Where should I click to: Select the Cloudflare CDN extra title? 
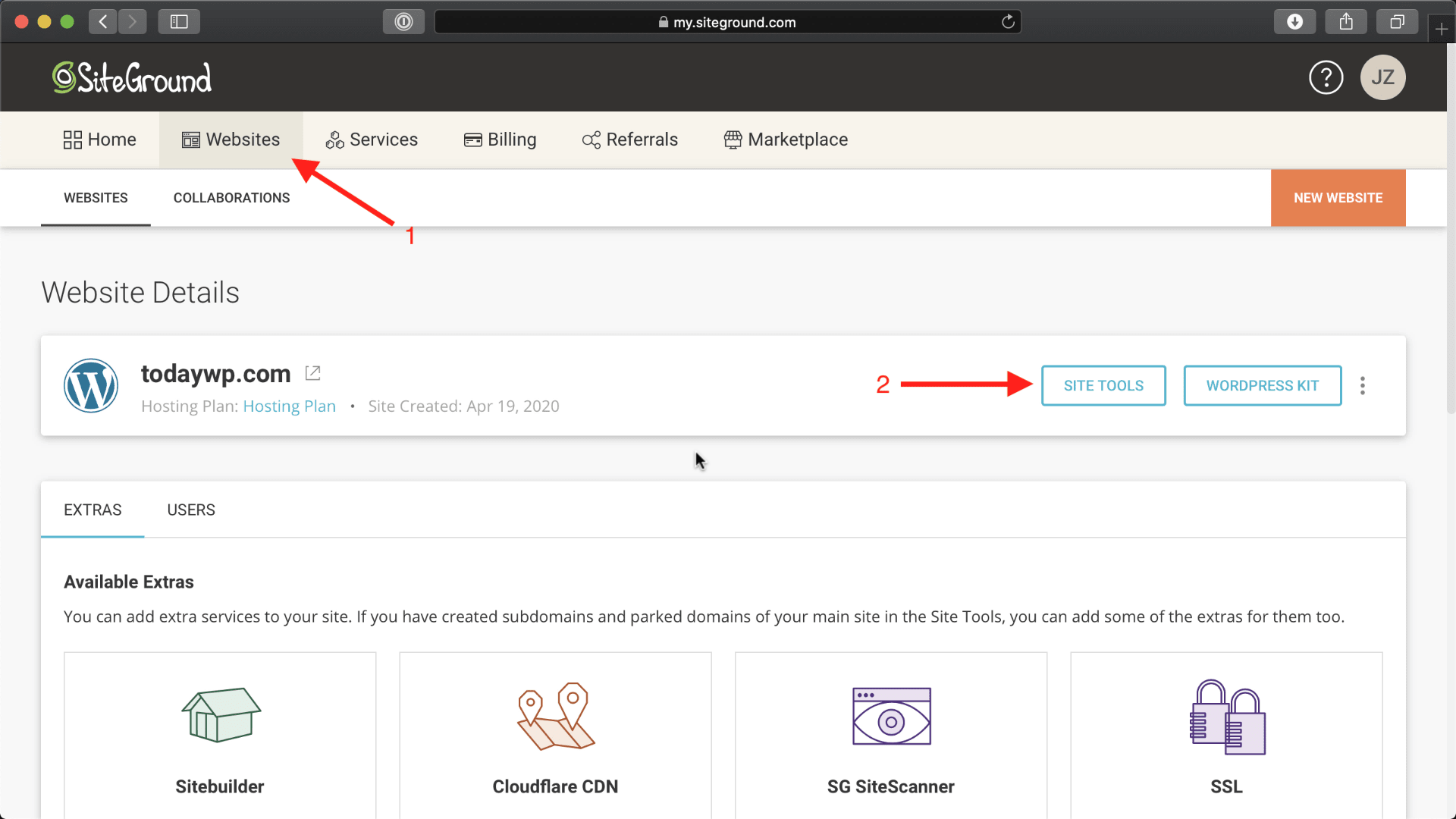tap(555, 786)
